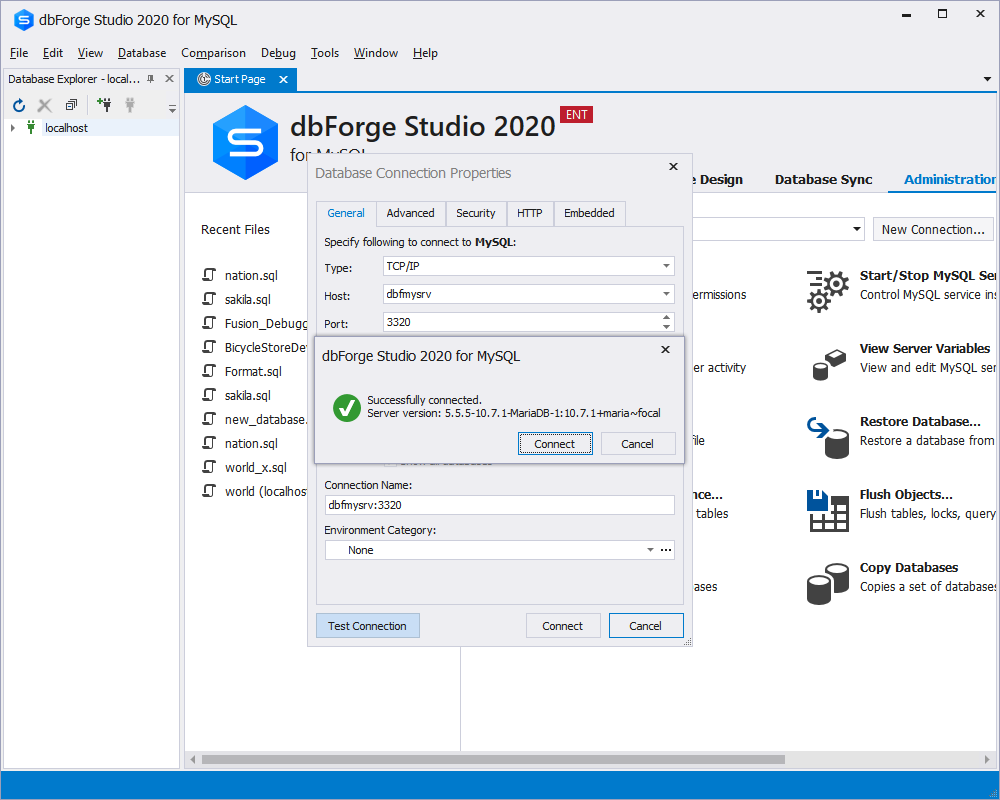Open the Tools menu
This screenshot has width=1000, height=800.
pos(325,53)
